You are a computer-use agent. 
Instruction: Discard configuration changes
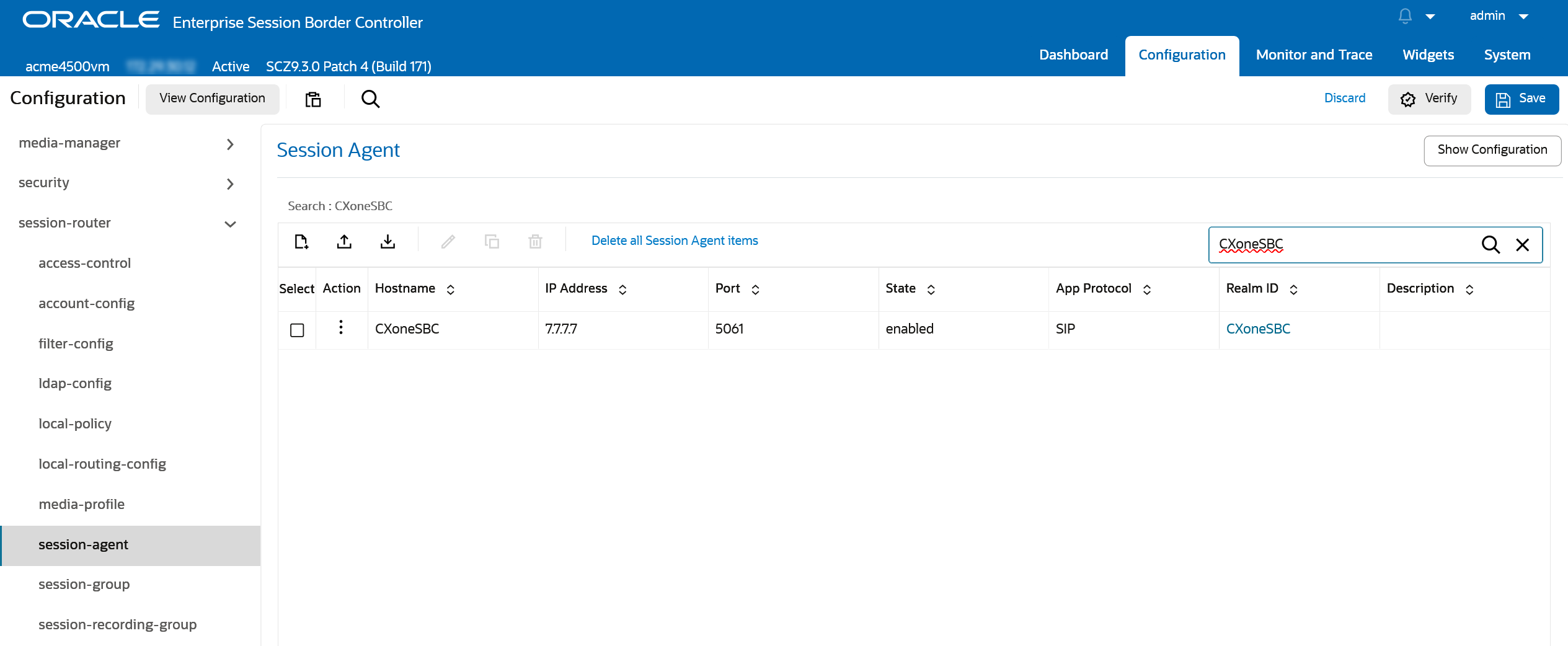tap(1345, 98)
